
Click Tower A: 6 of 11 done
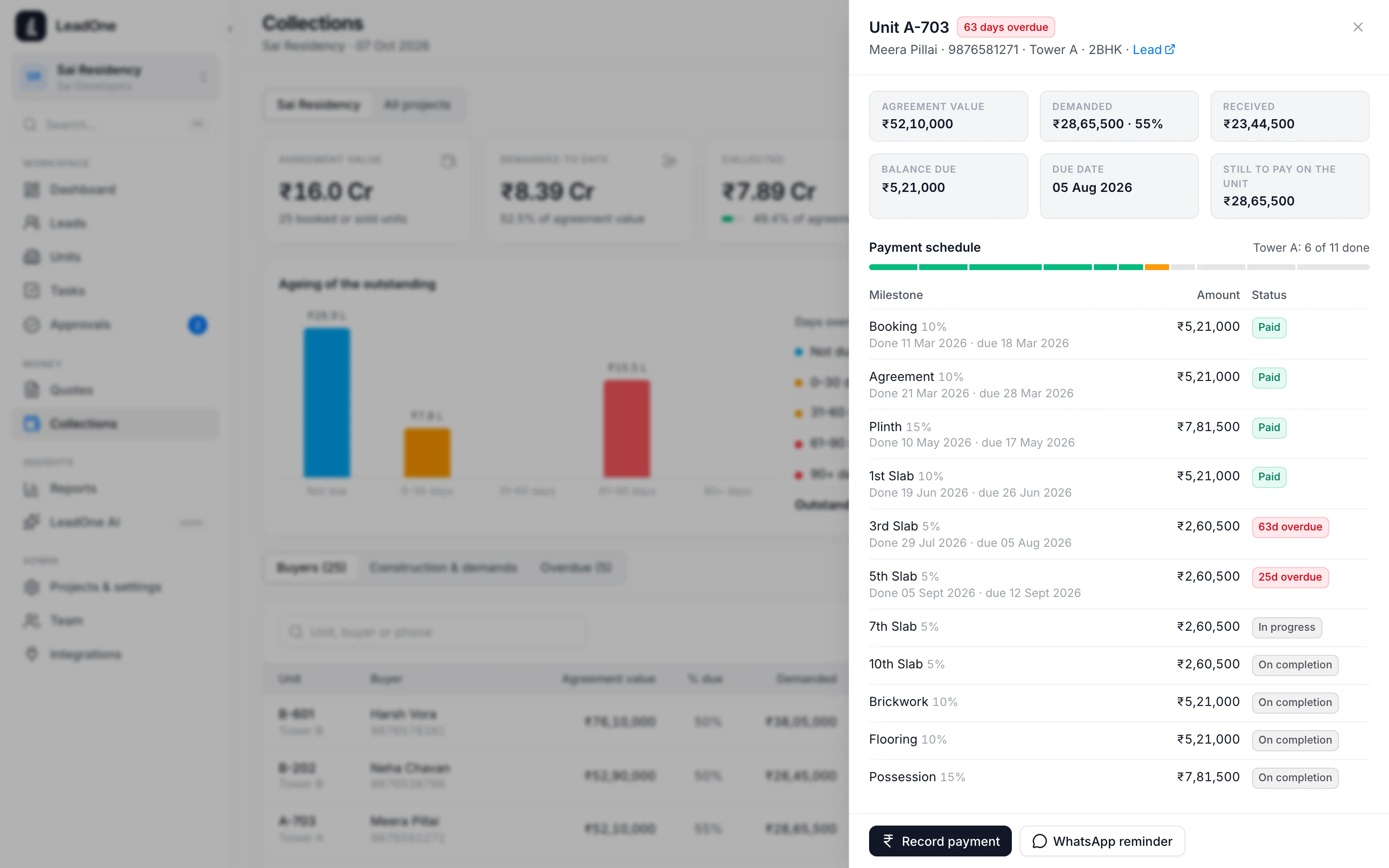point(1311,247)
